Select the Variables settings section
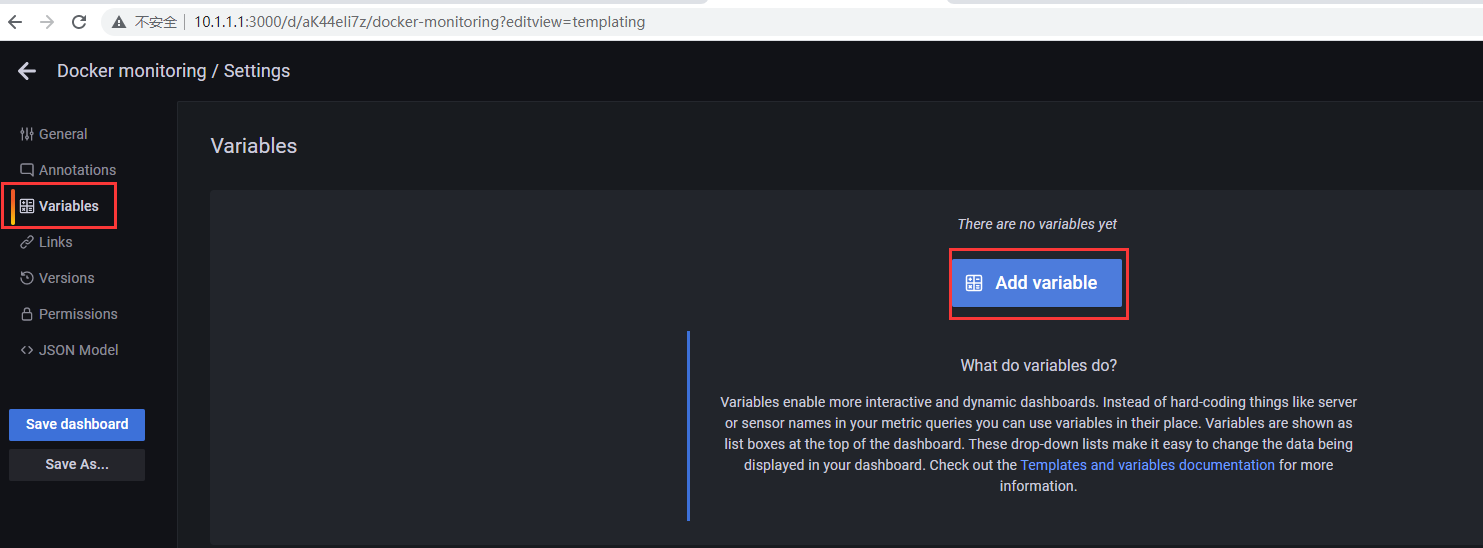The height and width of the screenshot is (548, 1483). pos(68,206)
